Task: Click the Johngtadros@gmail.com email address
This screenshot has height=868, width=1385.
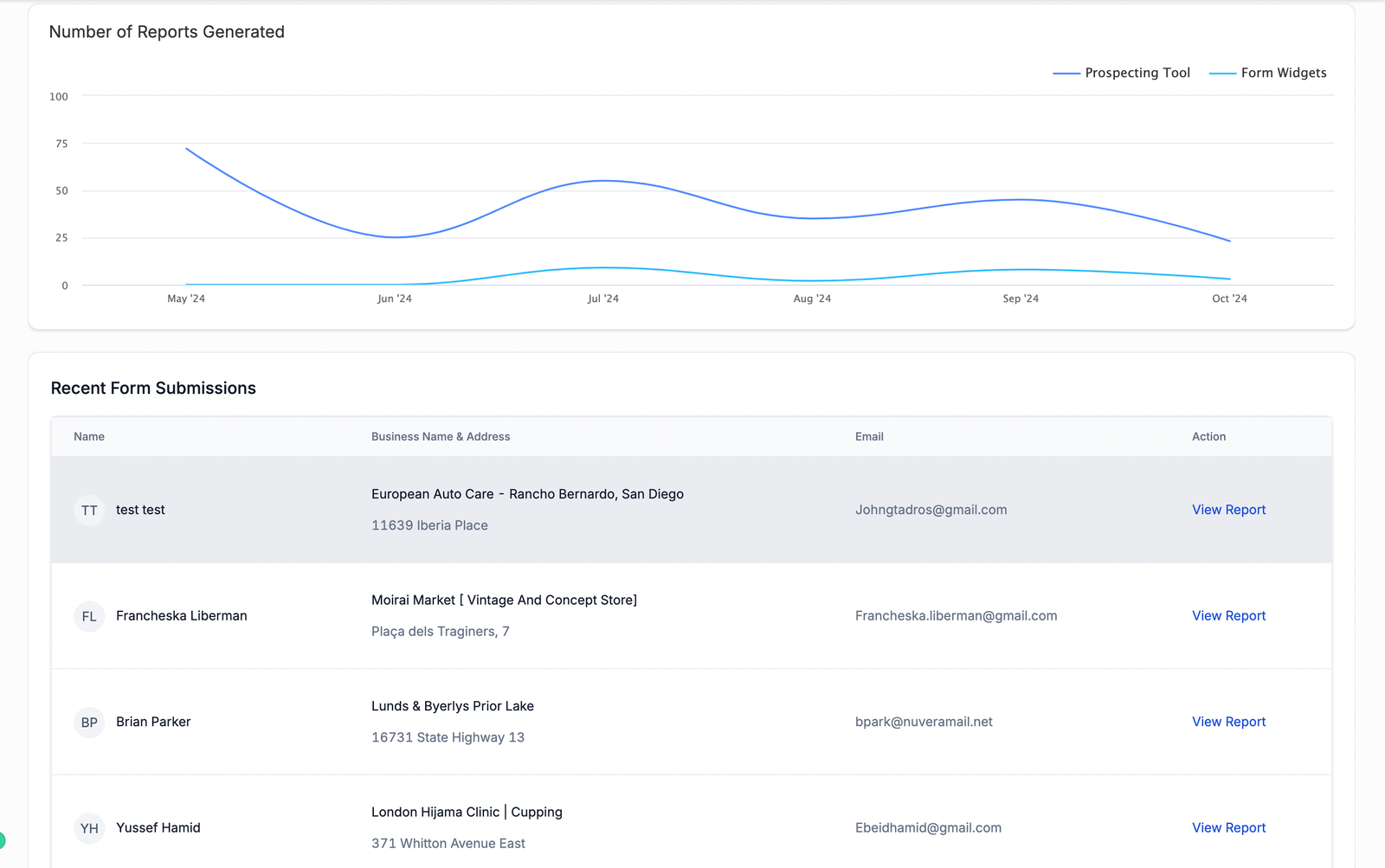Action: point(931,510)
